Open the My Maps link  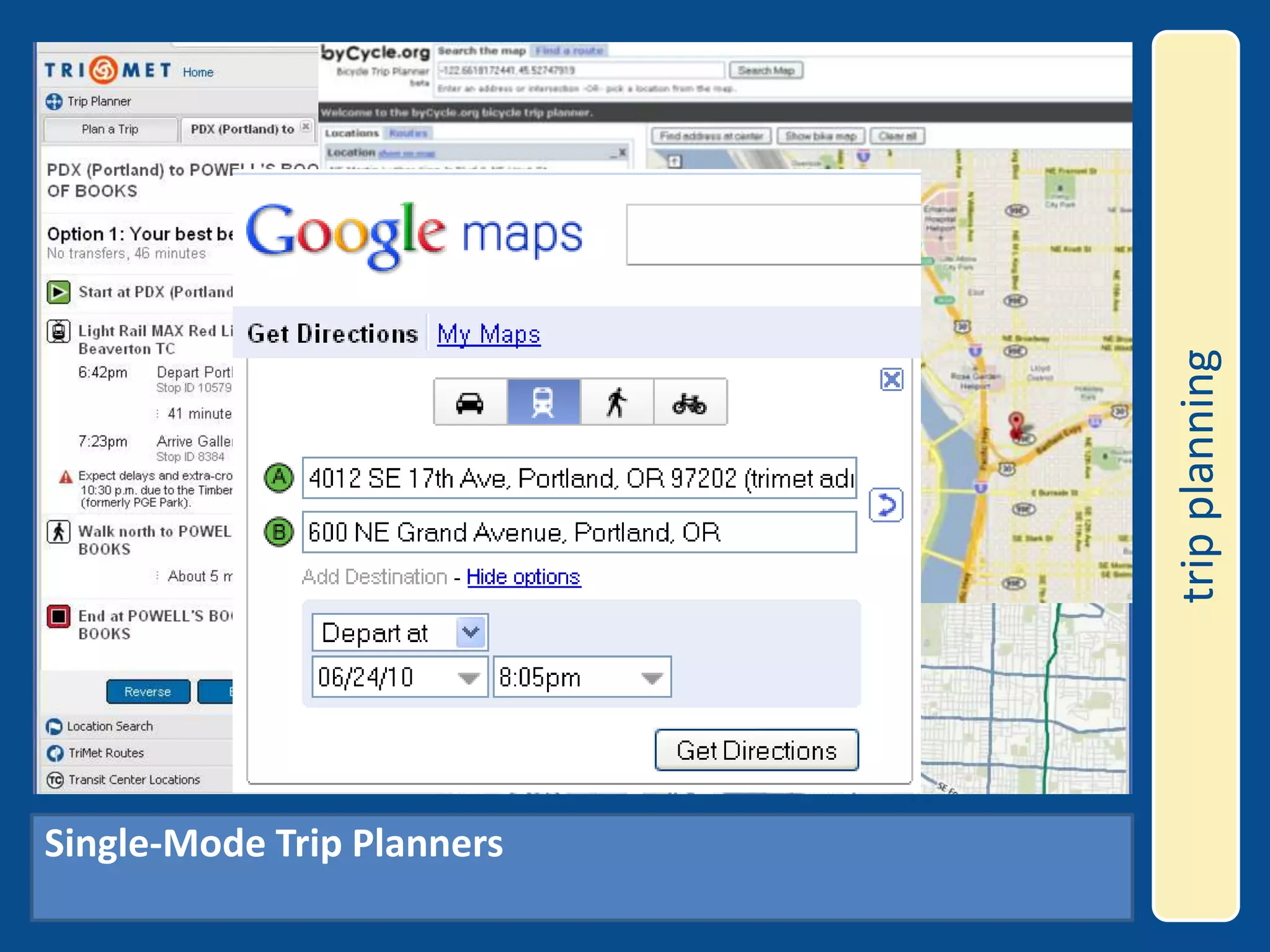489,334
